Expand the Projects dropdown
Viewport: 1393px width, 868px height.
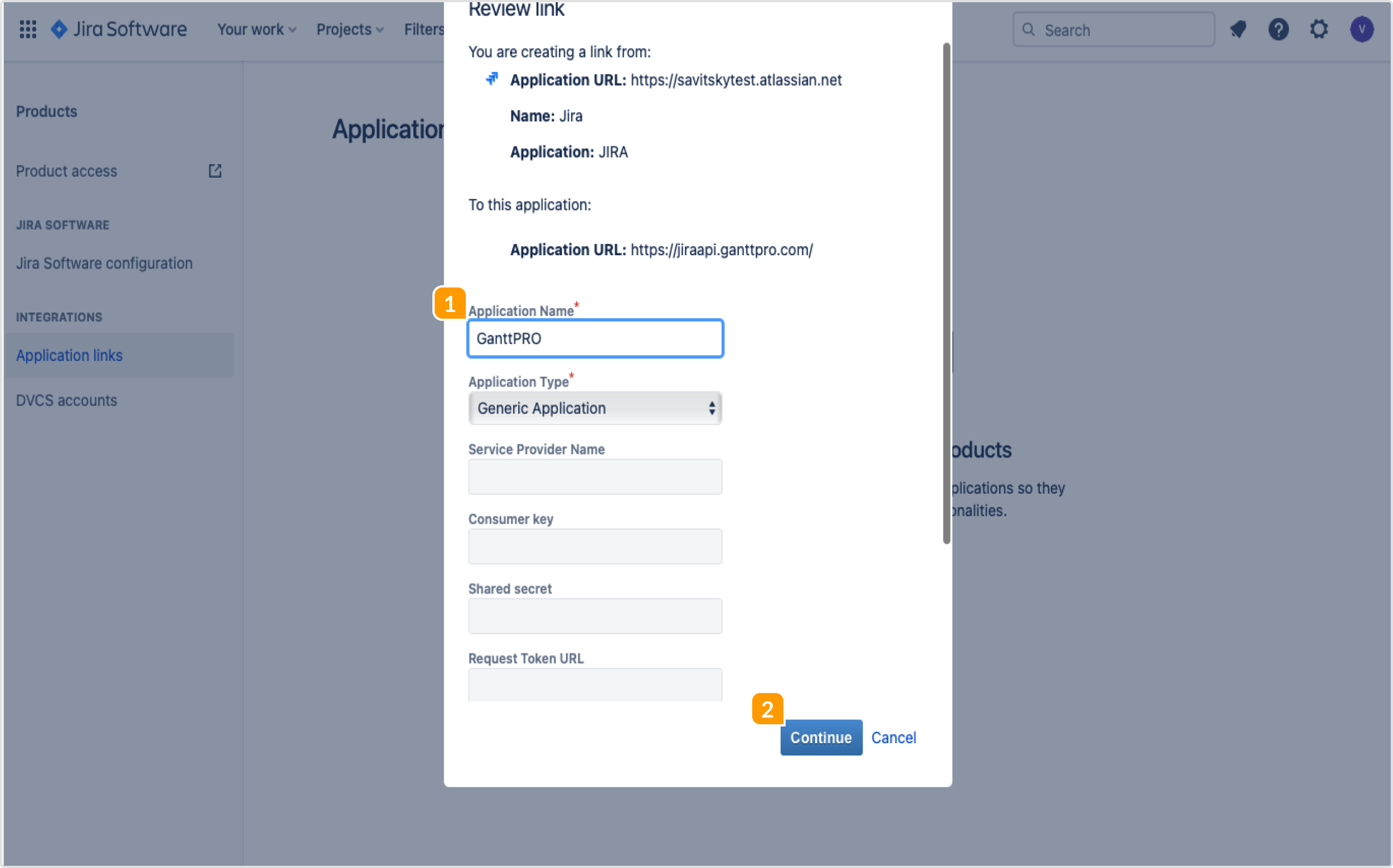[349, 30]
